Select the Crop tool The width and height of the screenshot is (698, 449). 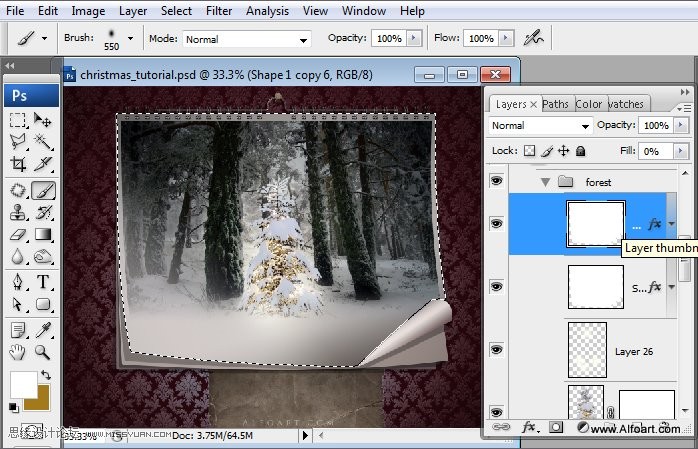18,164
